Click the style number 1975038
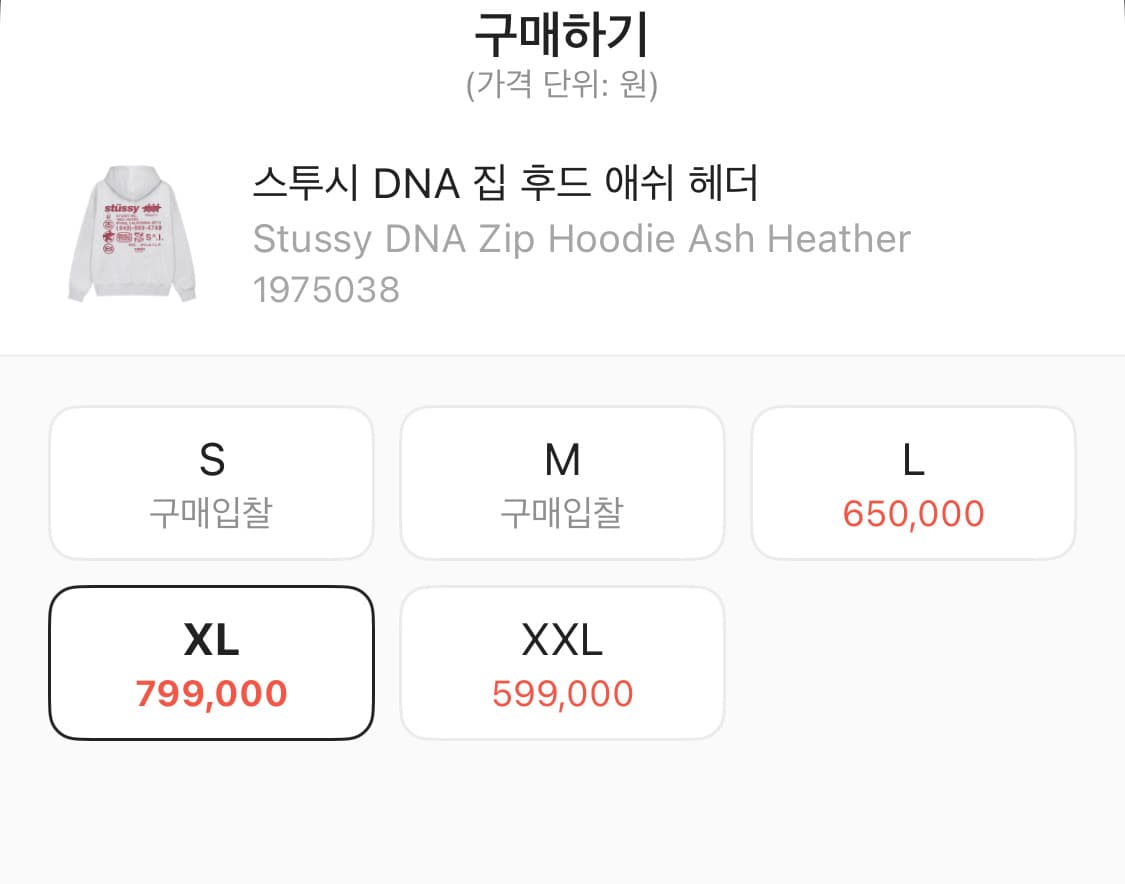 coord(325,289)
